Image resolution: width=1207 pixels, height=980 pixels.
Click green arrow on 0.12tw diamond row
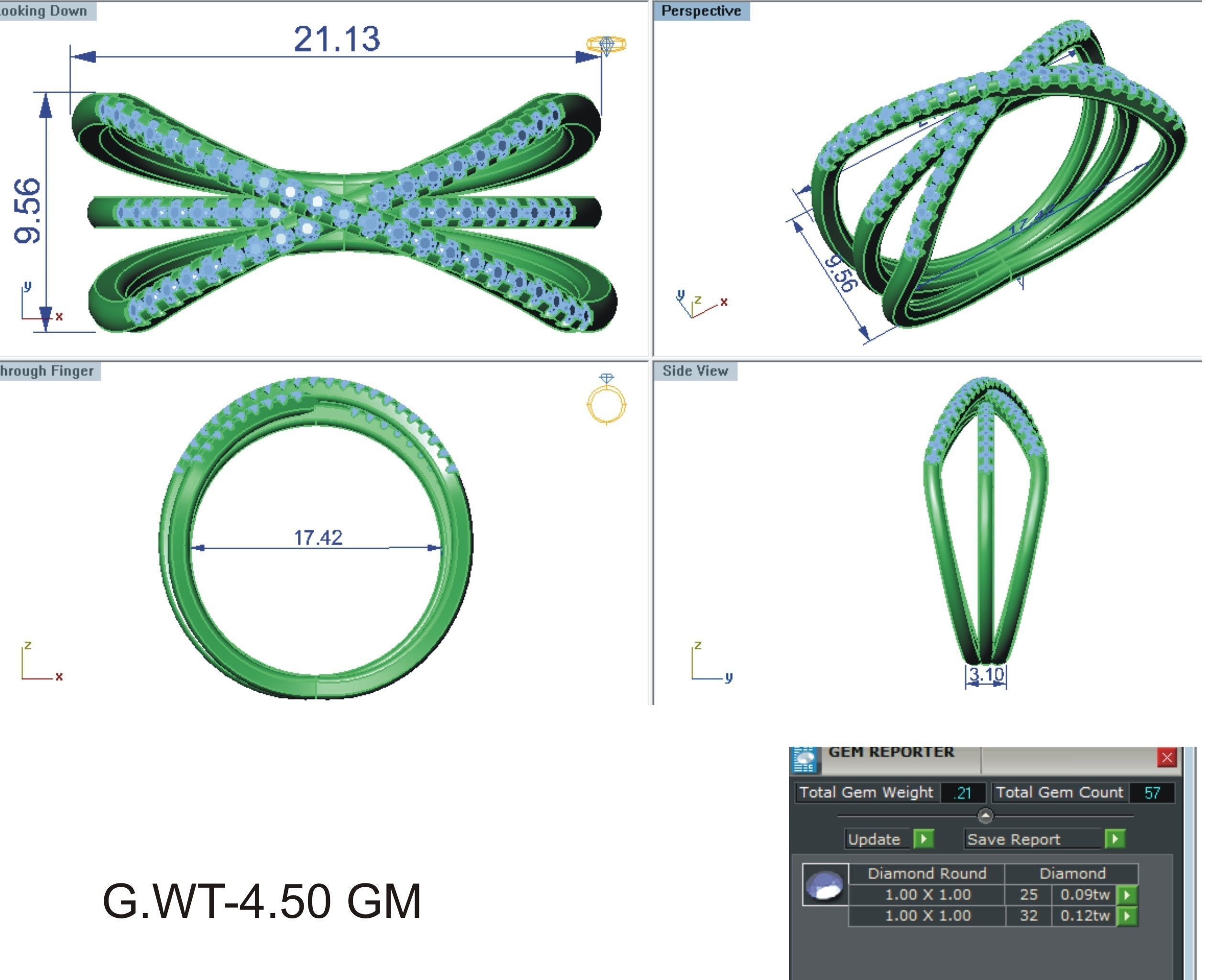click(x=1127, y=915)
